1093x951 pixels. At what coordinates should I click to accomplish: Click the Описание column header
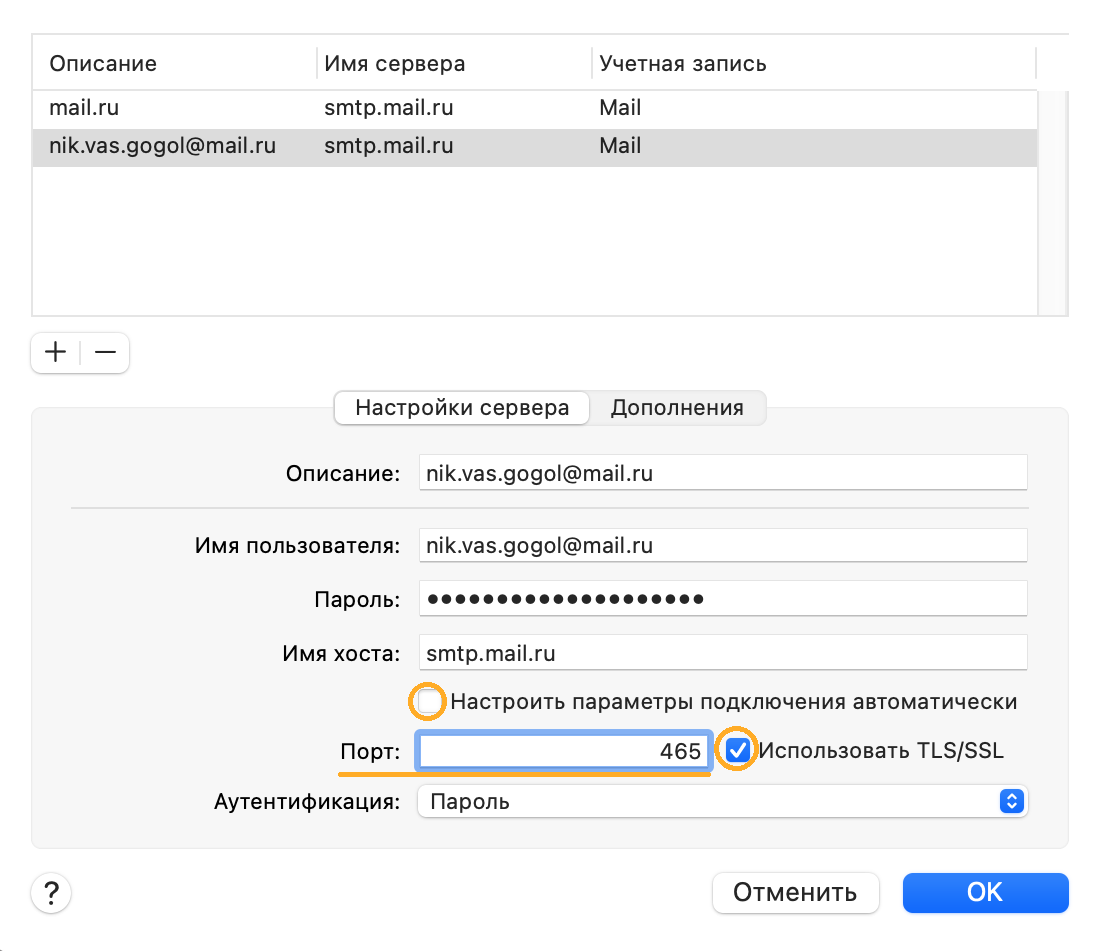tap(174, 63)
